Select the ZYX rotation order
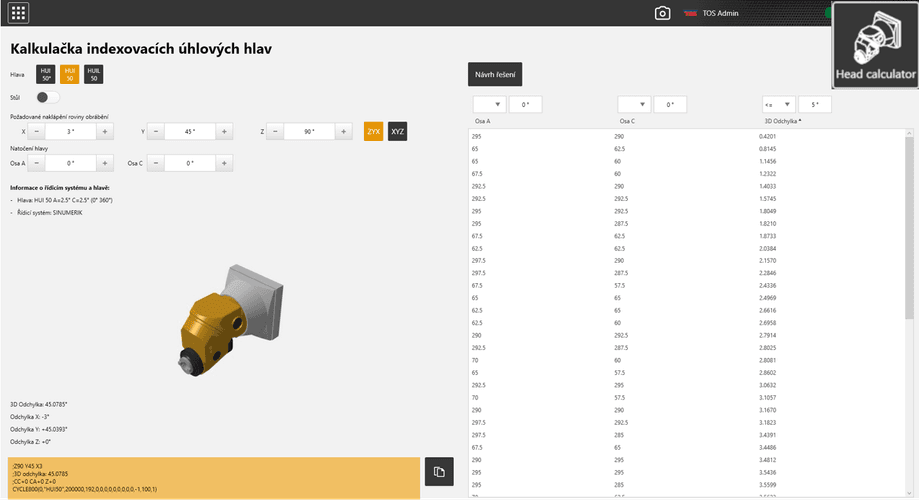The height and width of the screenshot is (501, 919). tap(373, 131)
